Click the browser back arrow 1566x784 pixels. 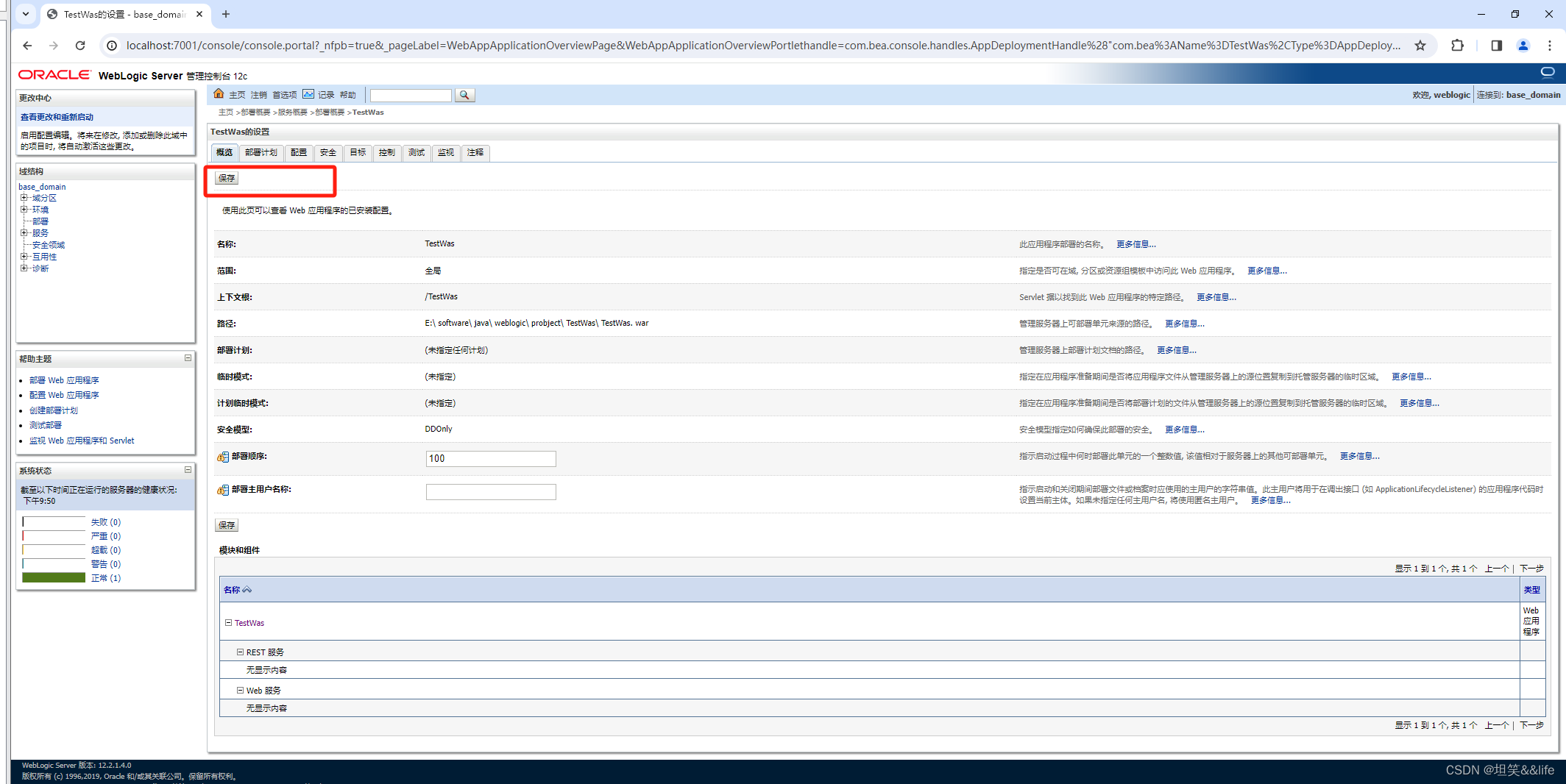pos(27,46)
